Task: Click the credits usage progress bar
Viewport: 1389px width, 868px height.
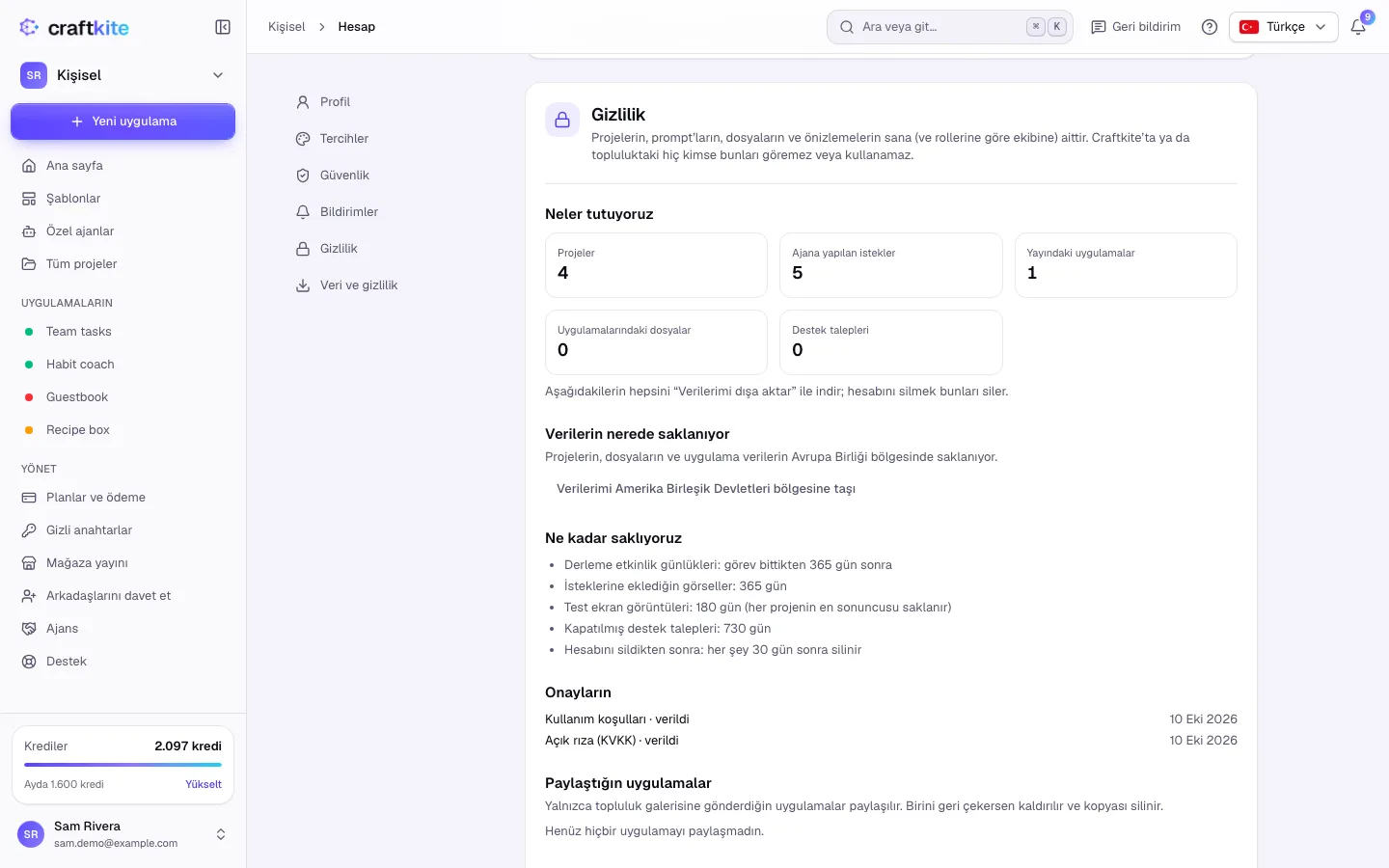Action: [x=123, y=765]
